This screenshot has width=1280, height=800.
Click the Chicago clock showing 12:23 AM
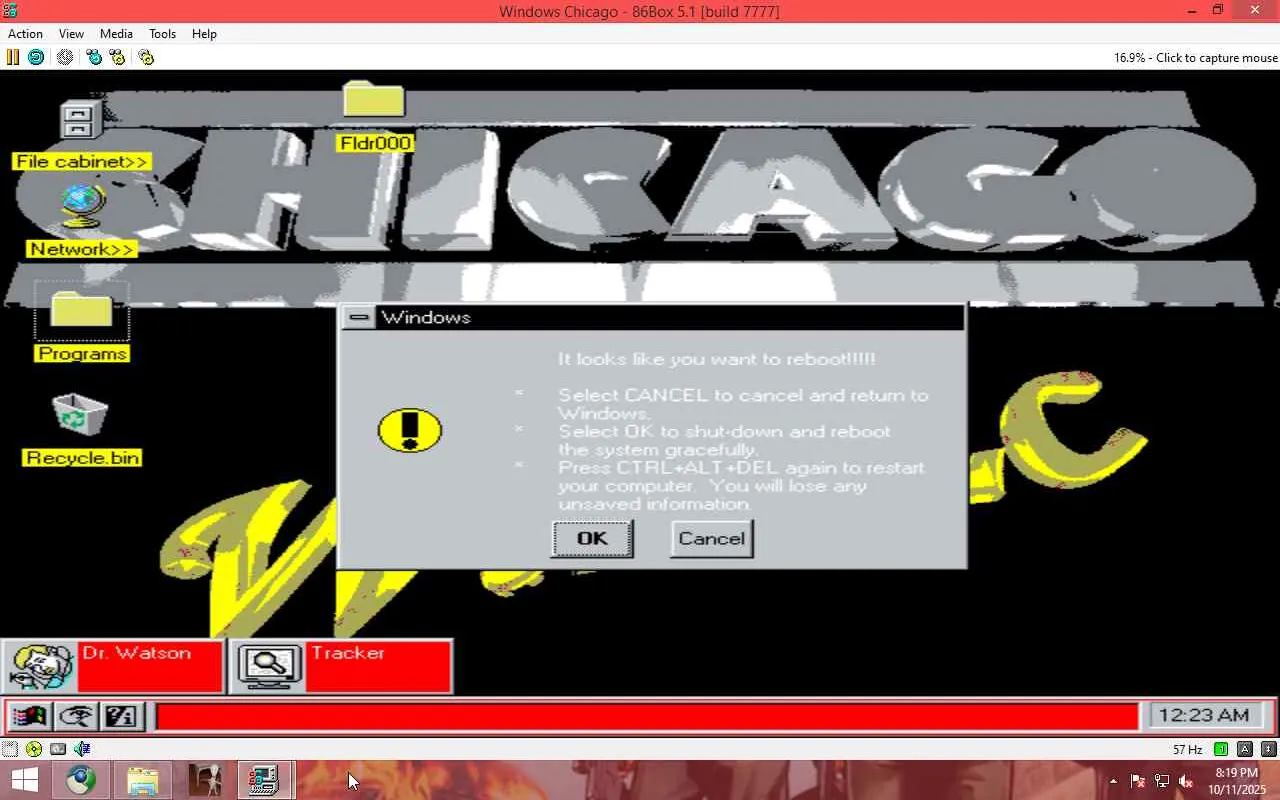[x=1204, y=715]
